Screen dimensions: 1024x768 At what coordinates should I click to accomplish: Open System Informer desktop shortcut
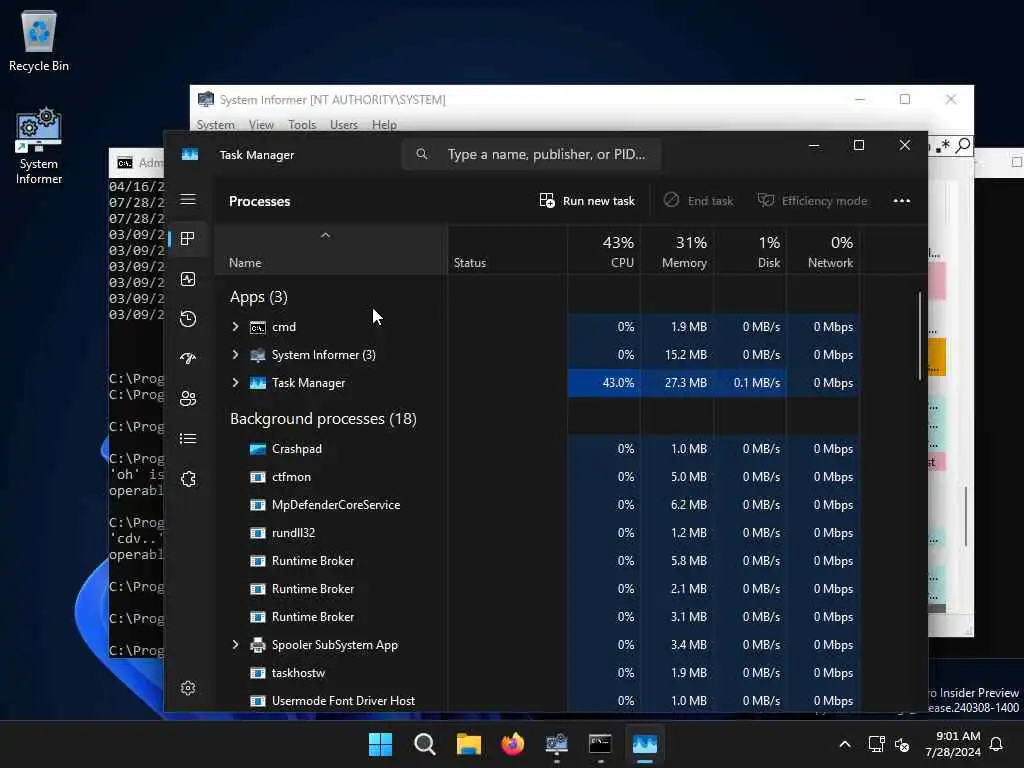[39, 146]
